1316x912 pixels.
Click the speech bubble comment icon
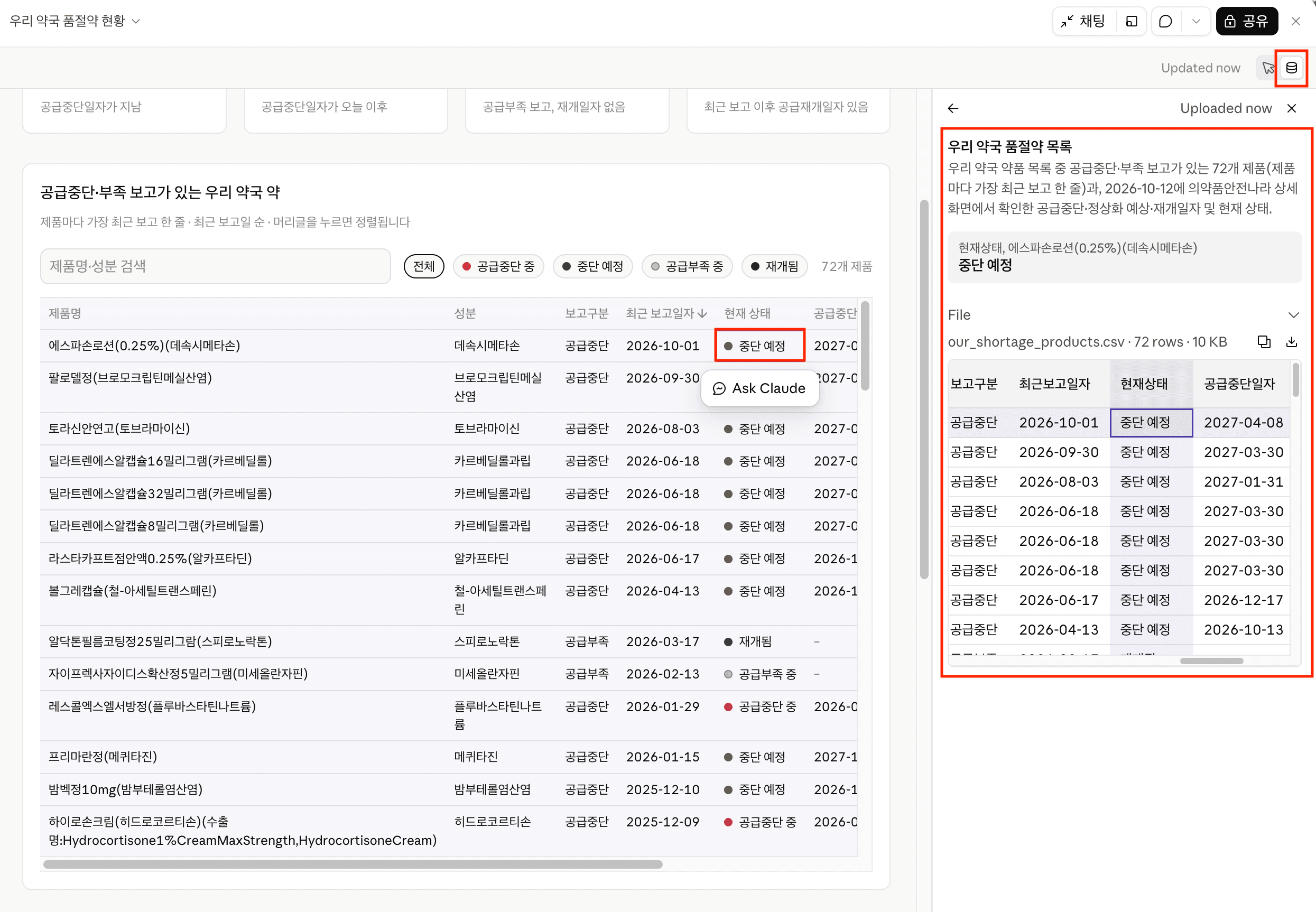pyautogui.click(x=1165, y=21)
